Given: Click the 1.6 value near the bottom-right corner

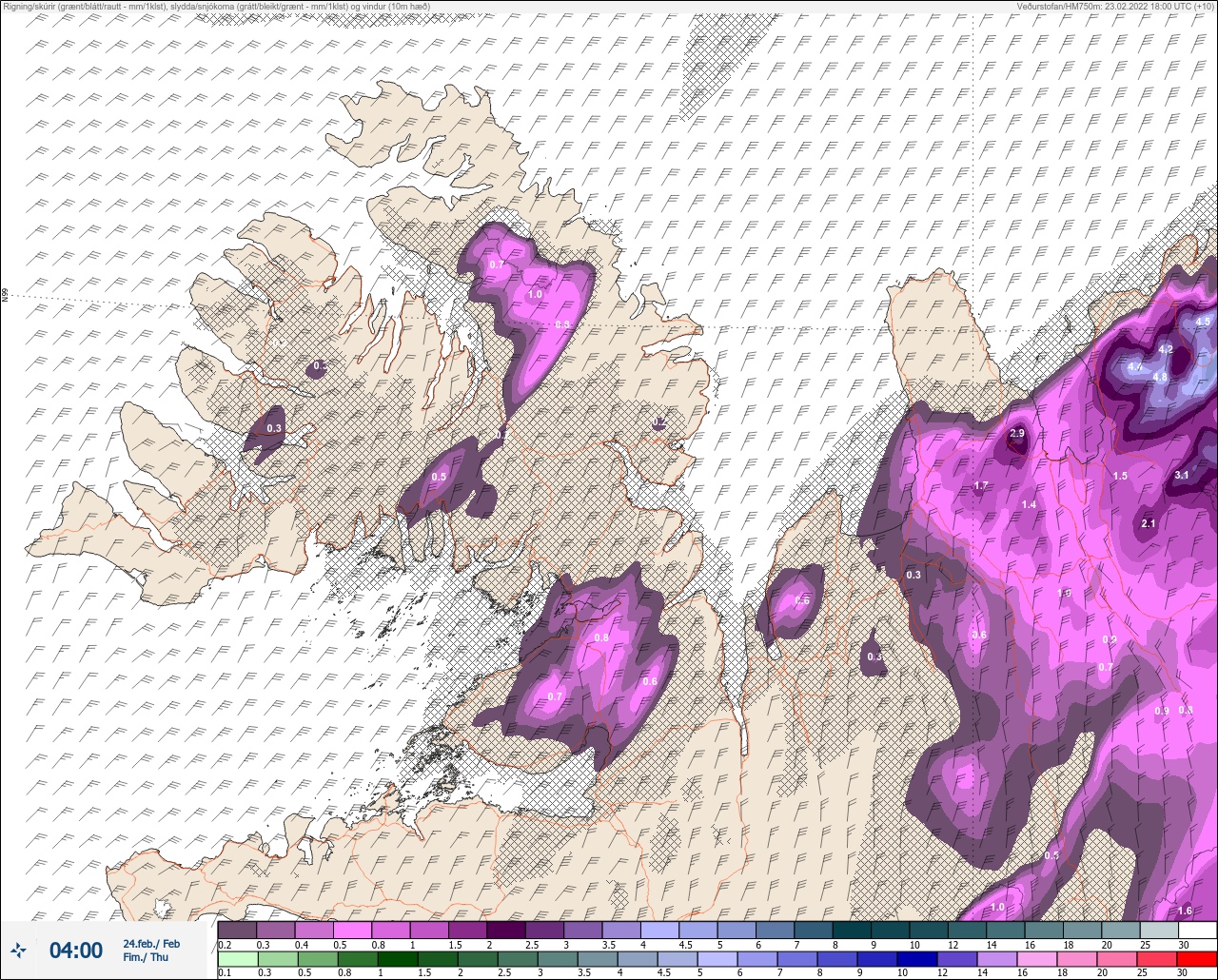Looking at the screenshot, I should pyautogui.click(x=1185, y=911).
